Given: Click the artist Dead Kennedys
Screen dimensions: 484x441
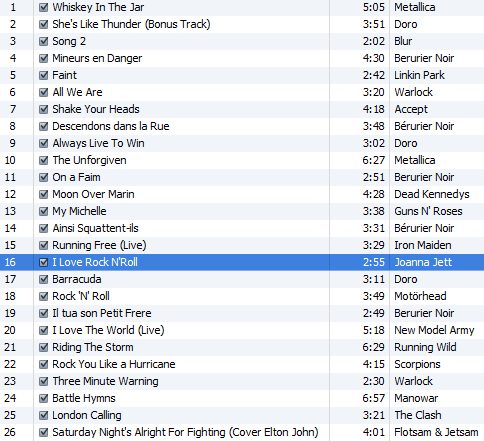Looking at the screenshot, I should [x=432, y=194].
